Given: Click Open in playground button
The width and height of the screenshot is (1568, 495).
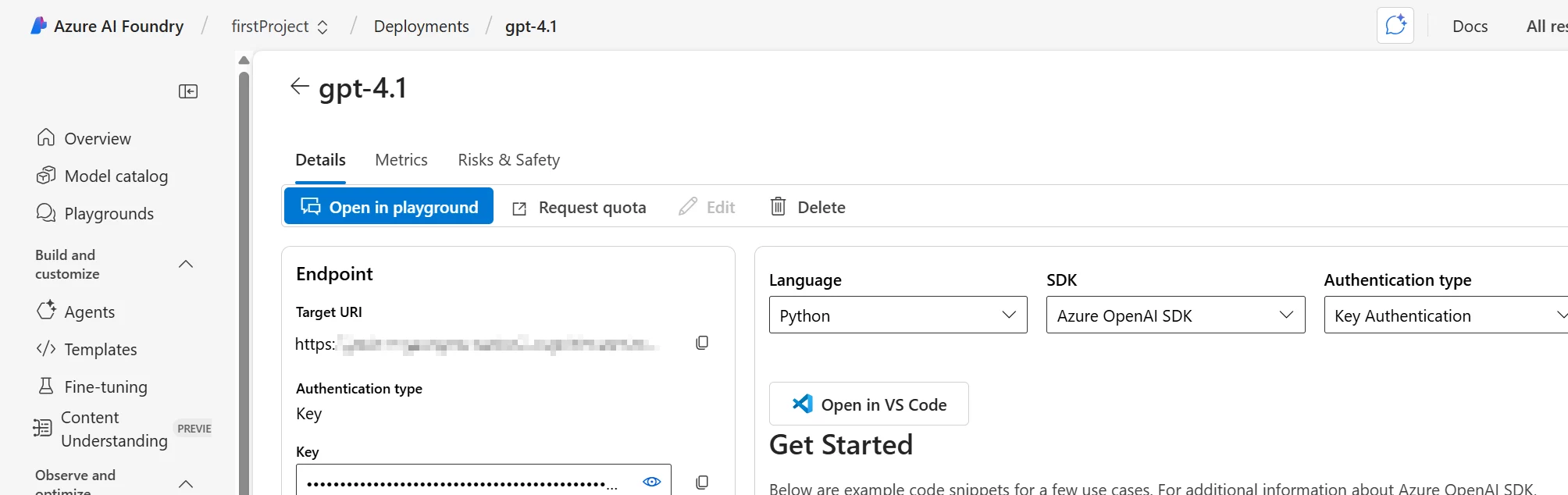Looking at the screenshot, I should click(389, 206).
